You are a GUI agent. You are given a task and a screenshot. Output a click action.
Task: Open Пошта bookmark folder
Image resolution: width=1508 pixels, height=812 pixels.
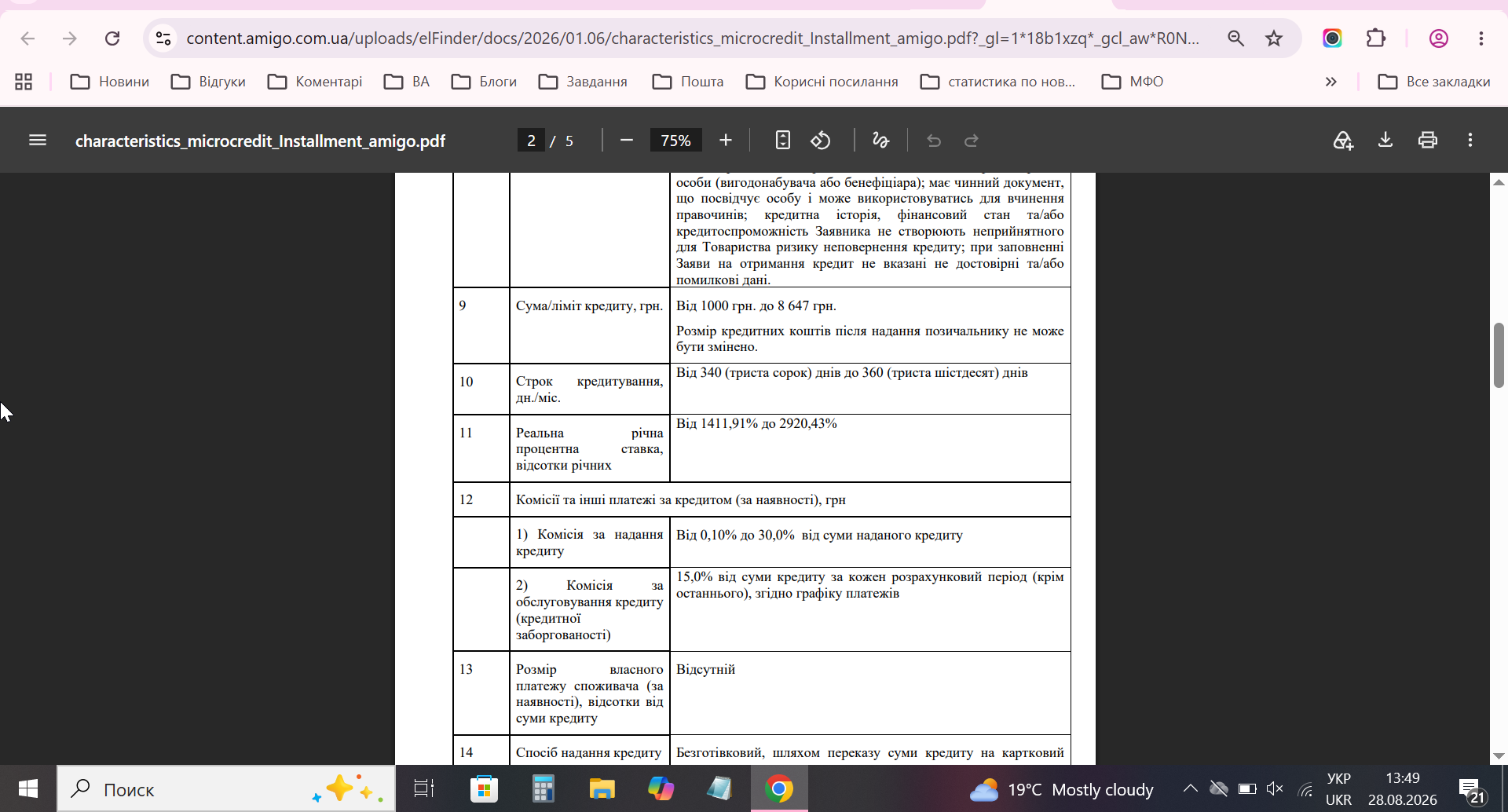(688, 82)
